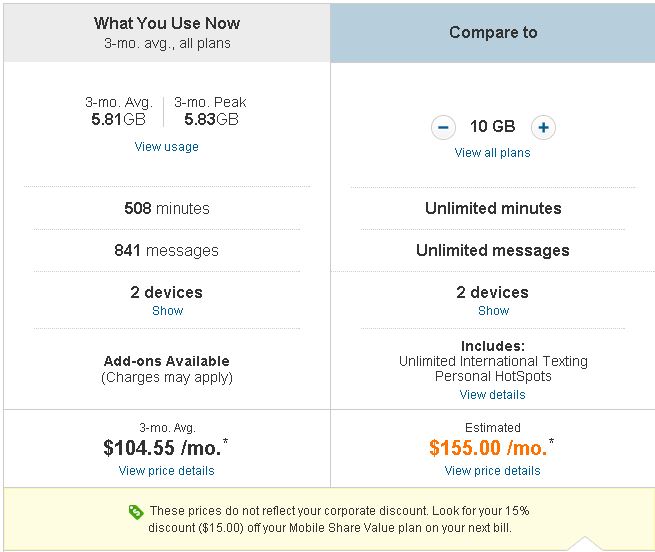Open View details for included features
The height and width of the screenshot is (552, 655).
(x=493, y=394)
